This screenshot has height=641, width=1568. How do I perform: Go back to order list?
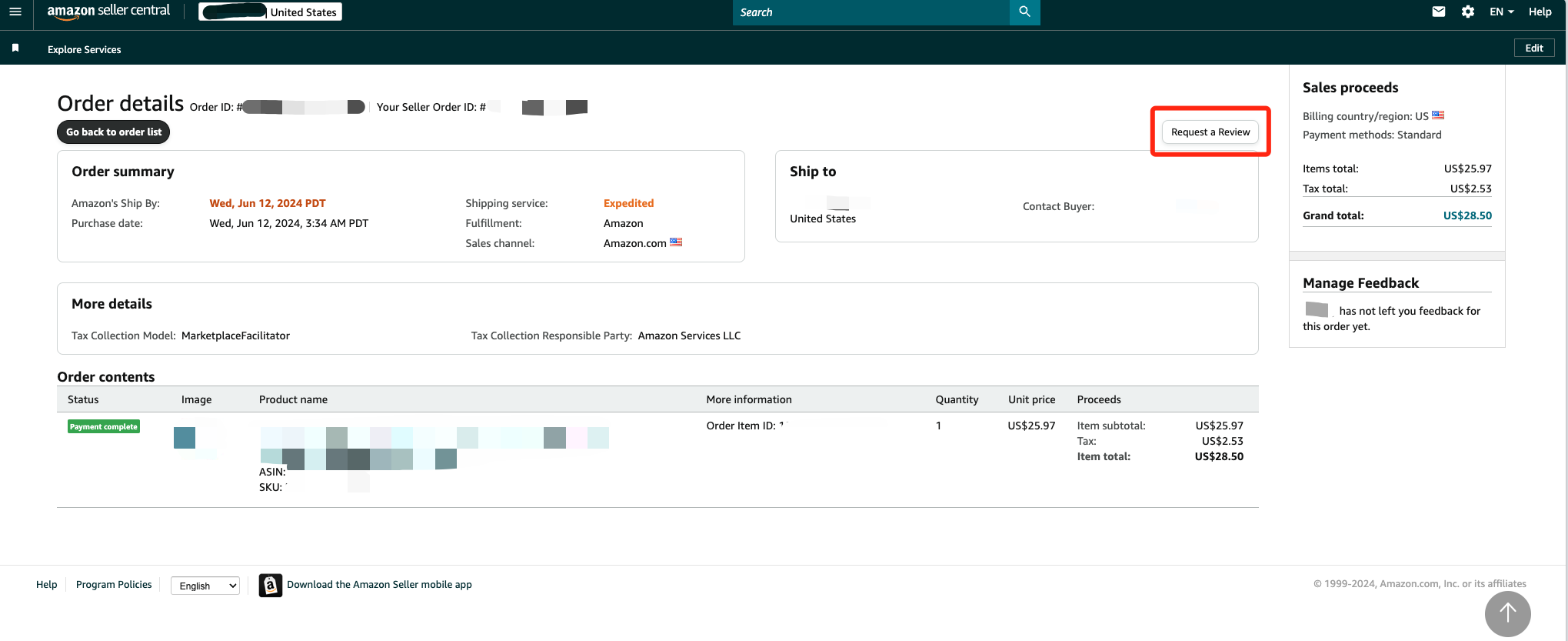coord(114,132)
